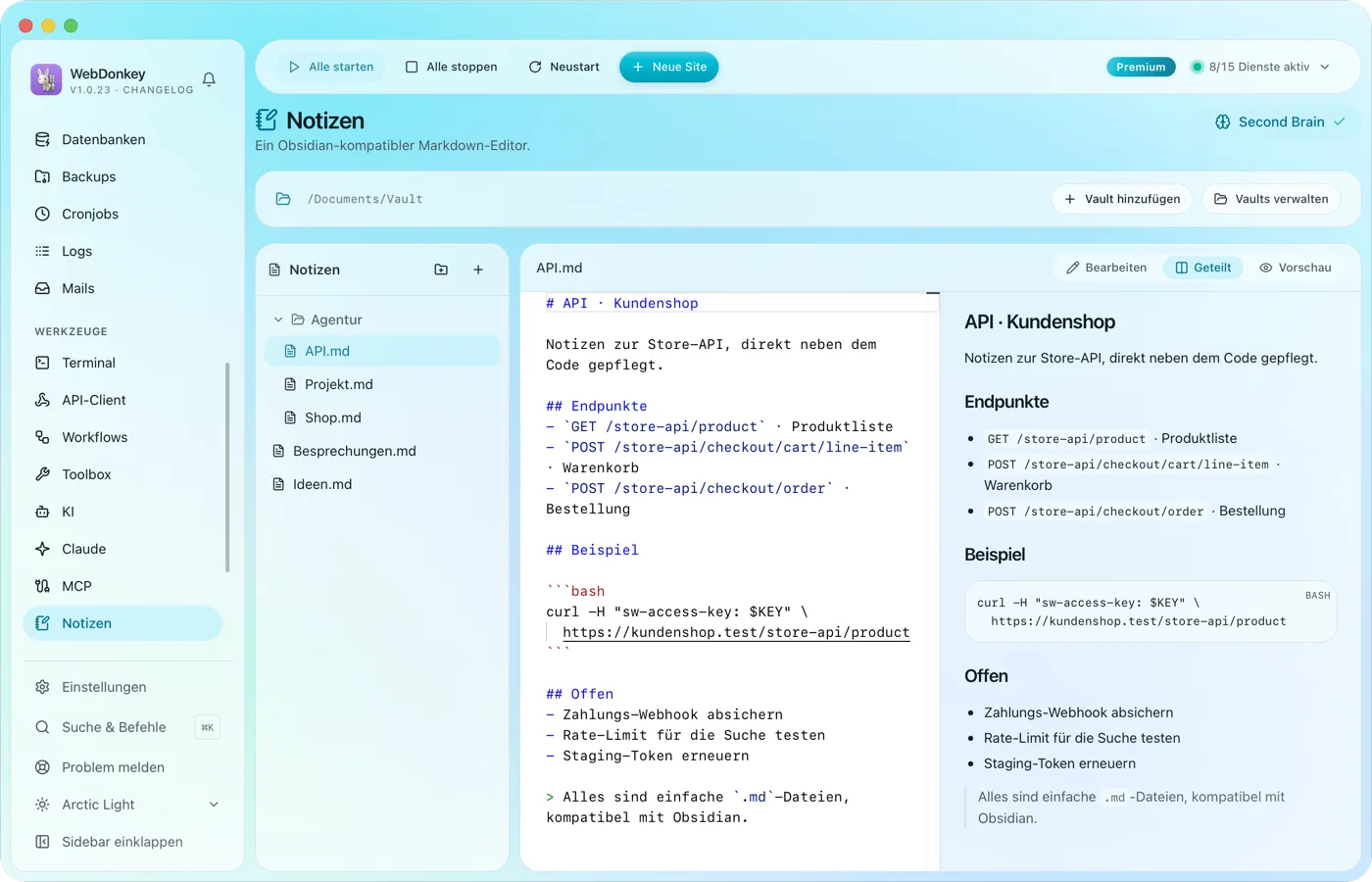The image size is (1372, 882).
Task: Switch editor to Bearbeiten mode
Action: pos(1106,268)
